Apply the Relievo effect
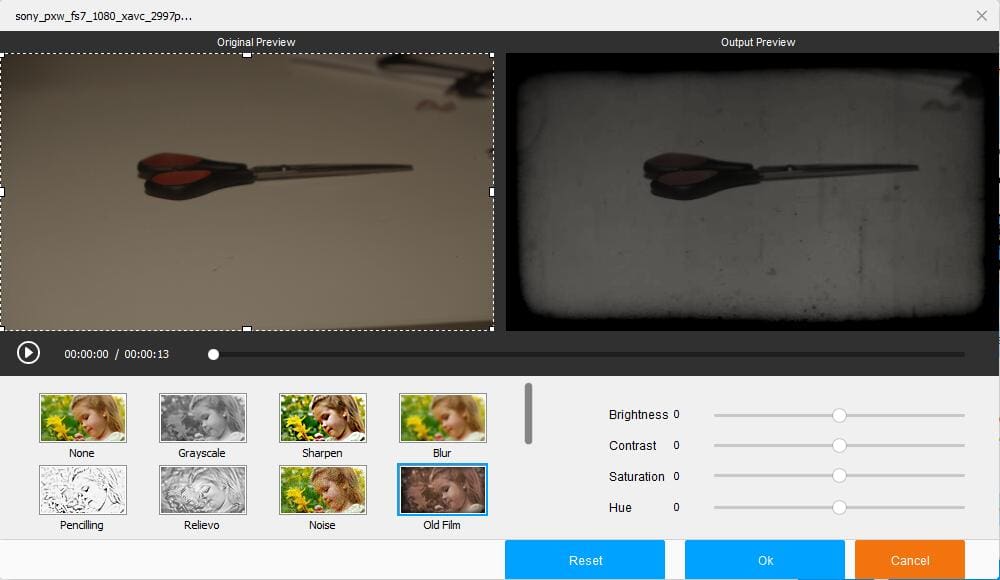The image size is (1000, 580). pos(203,489)
